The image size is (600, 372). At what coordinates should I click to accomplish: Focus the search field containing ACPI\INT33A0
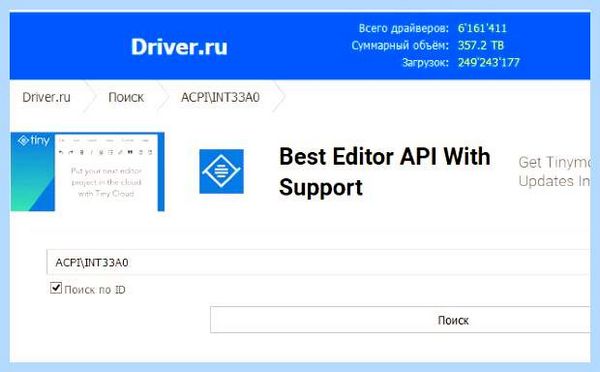coord(318,262)
